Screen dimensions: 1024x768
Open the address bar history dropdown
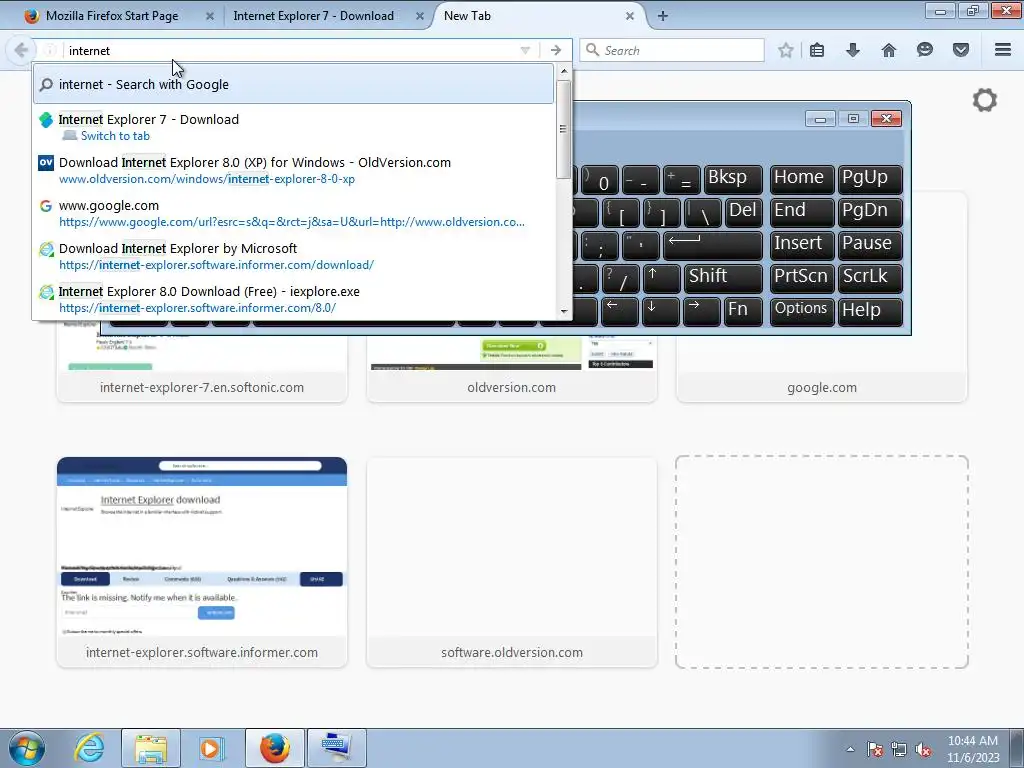coord(525,50)
